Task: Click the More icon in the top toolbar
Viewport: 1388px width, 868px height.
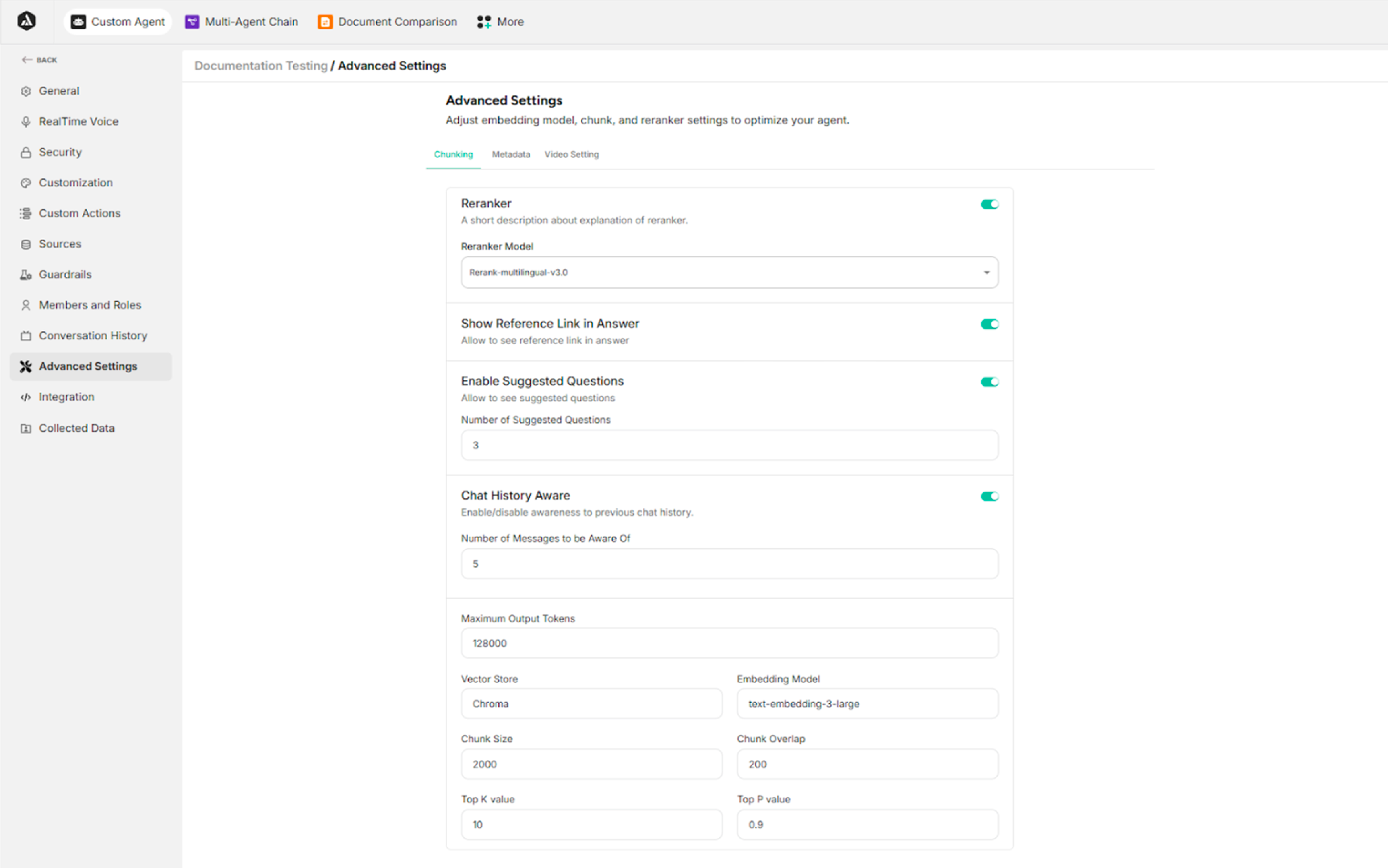Action: 483,22
